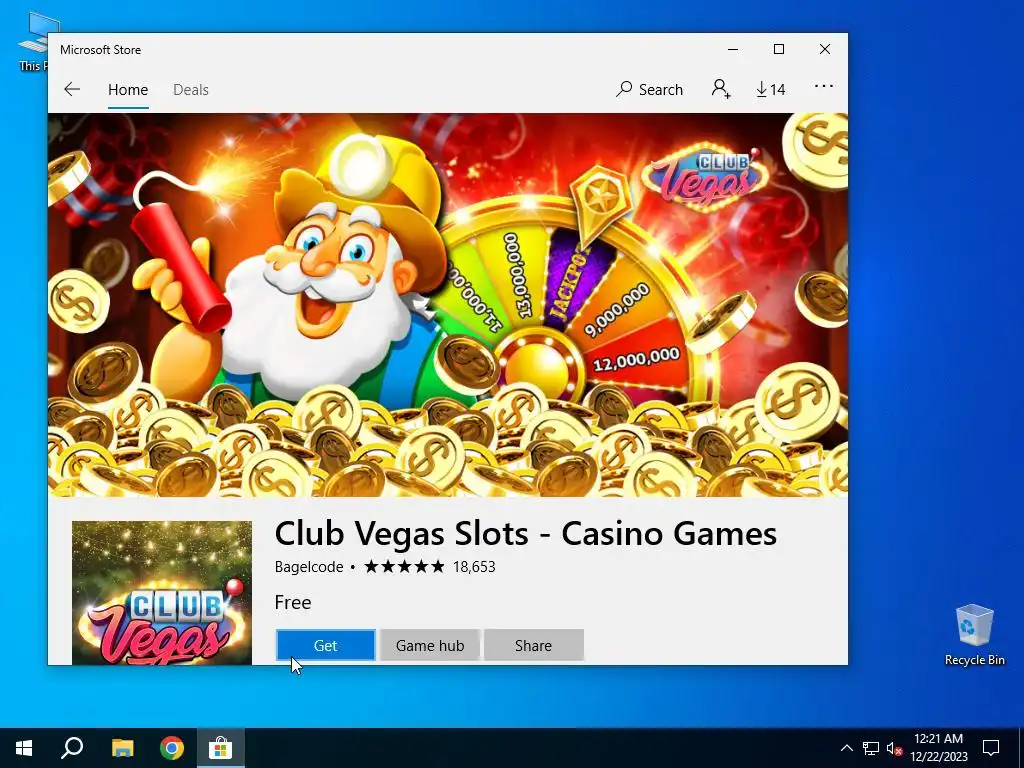
Task: Select the This PC desktop icon
Action: tap(33, 42)
